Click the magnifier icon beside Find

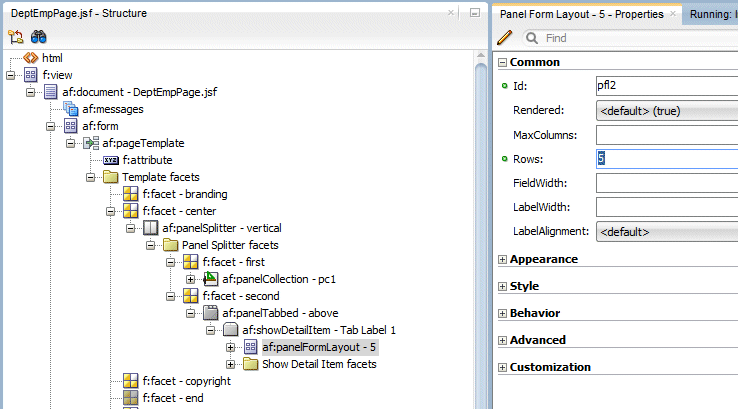[532, 38]
